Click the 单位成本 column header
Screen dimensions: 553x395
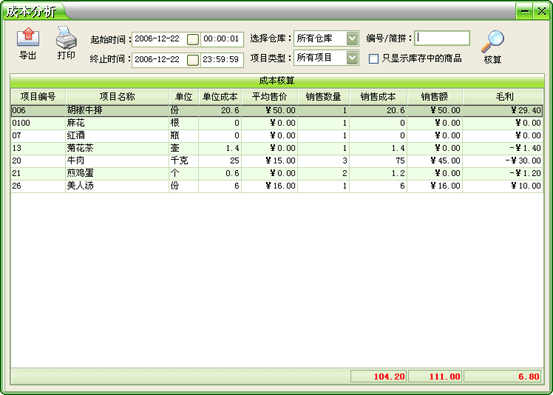[220, 97]
